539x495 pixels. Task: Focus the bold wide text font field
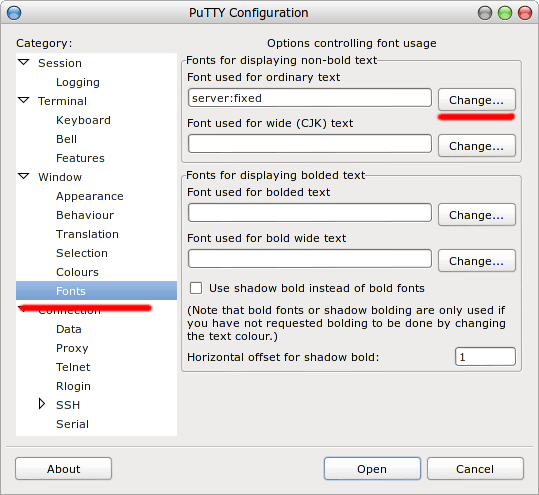[310, 259]
